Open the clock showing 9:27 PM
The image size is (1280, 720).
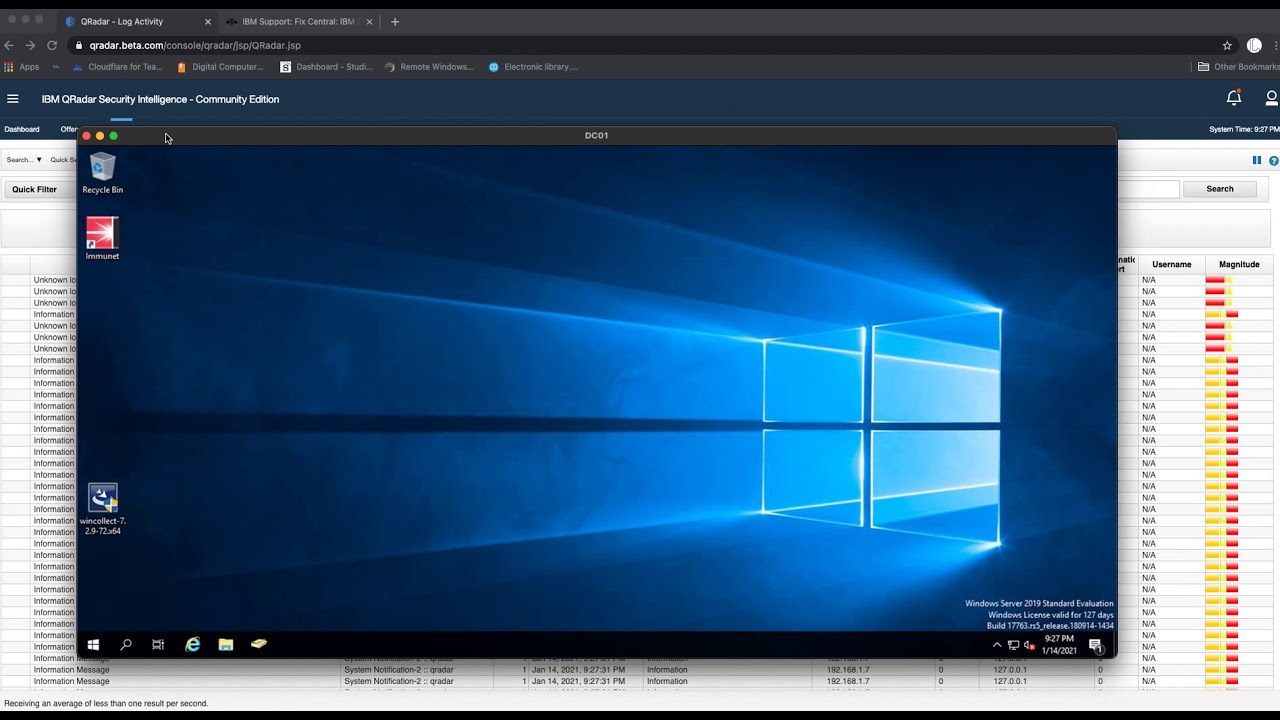pos(1059,644)
